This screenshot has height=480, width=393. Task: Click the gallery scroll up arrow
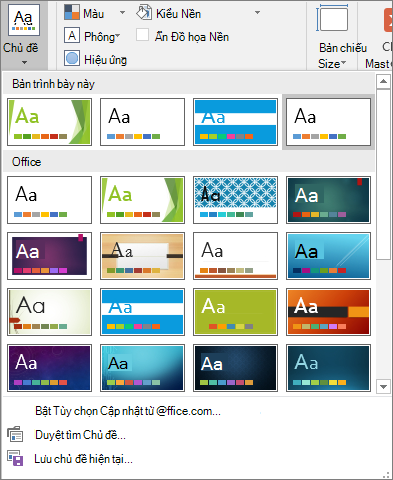[x=383, y=81]
